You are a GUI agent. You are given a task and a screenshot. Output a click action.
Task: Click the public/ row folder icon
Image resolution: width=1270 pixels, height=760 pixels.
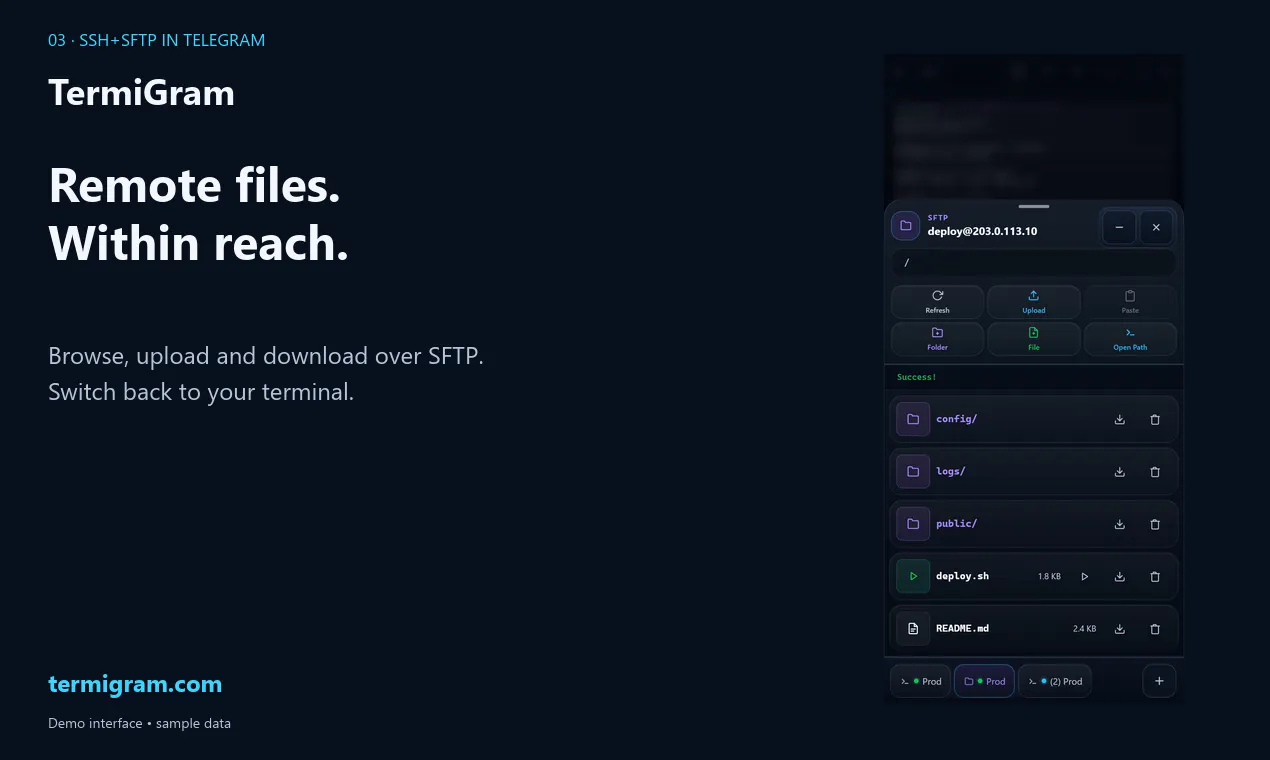click(913, 524)
